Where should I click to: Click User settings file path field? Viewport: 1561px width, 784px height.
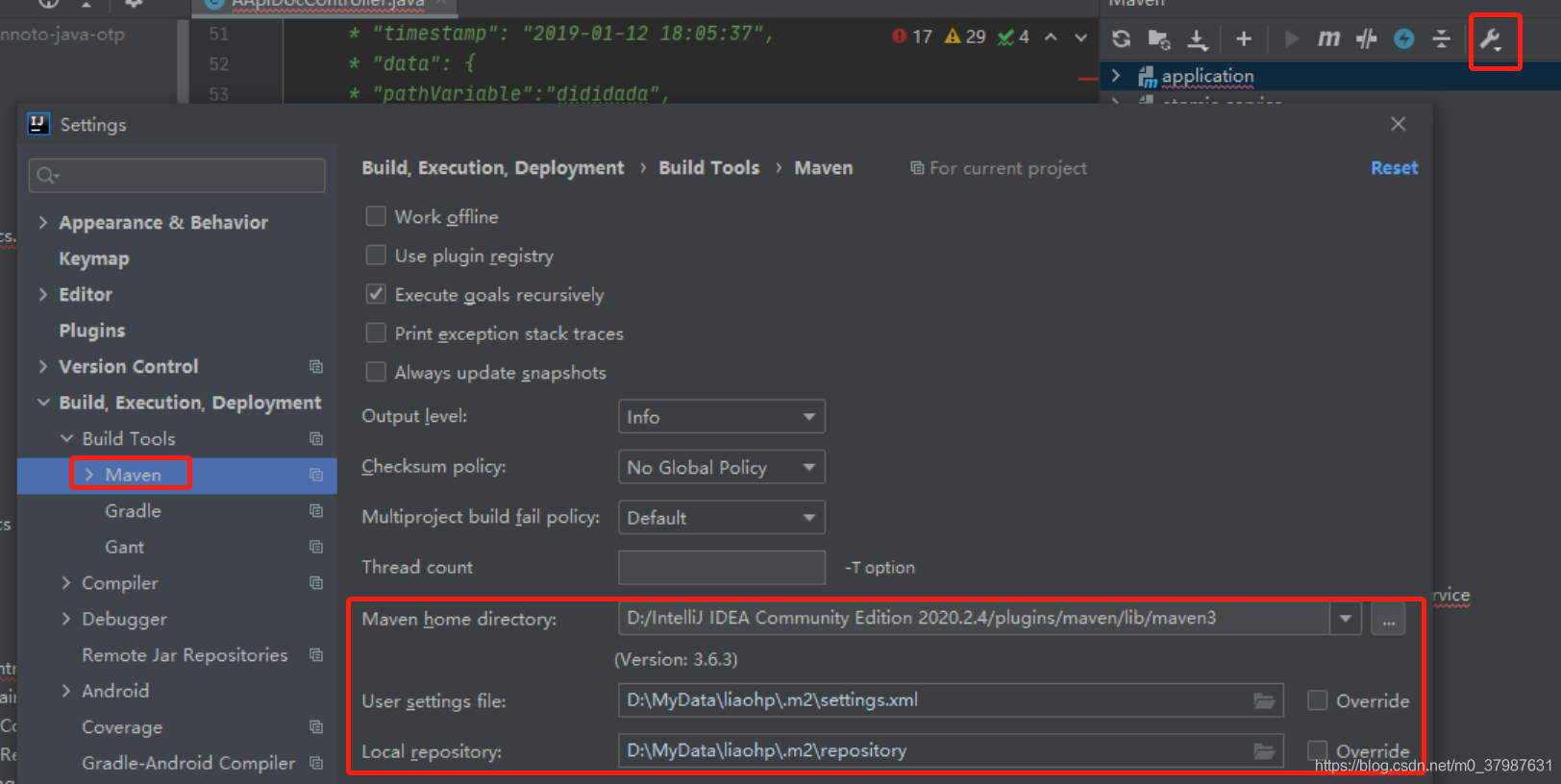[x=950, y=700]
